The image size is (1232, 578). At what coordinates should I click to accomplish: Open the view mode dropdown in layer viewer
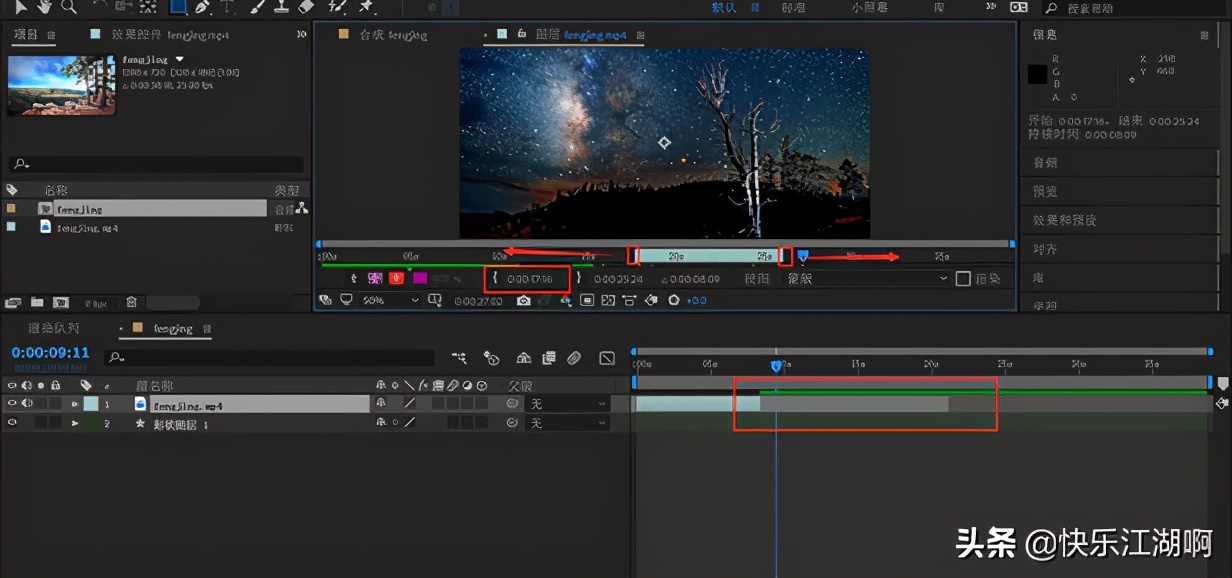click(x=866, y=279)
